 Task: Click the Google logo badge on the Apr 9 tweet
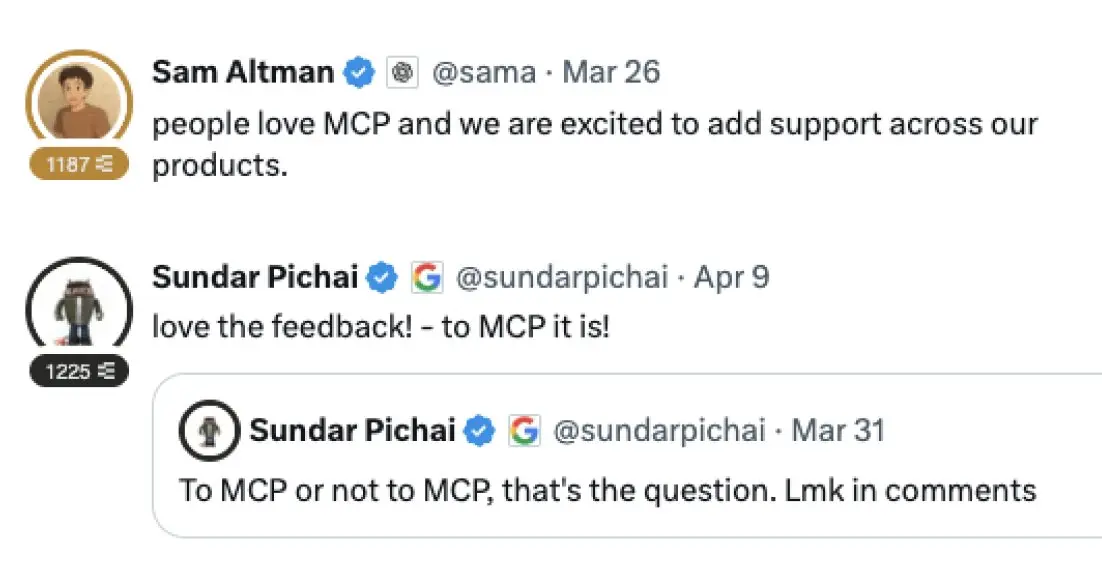click(427, 278)
